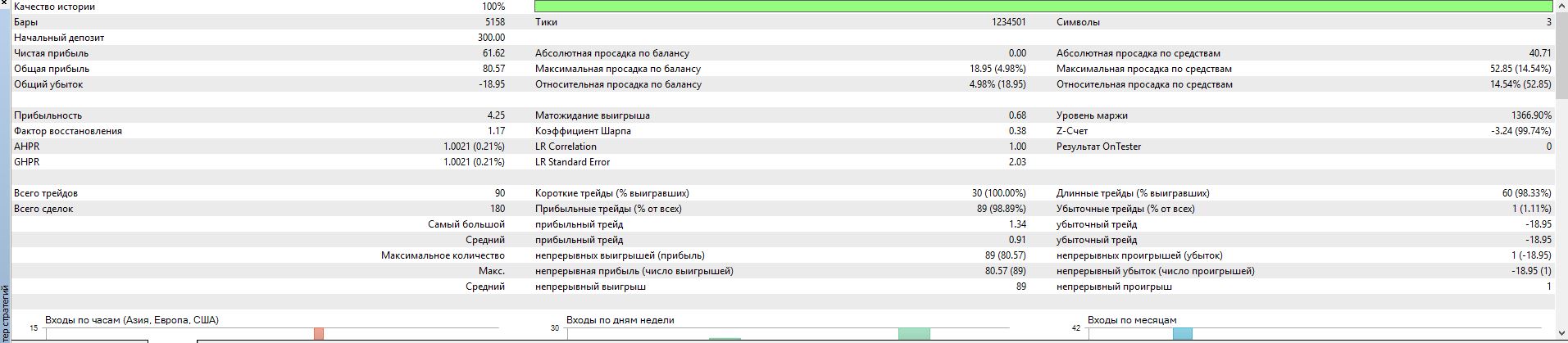Select the 'Всего трейдов' label

(46, 193)
